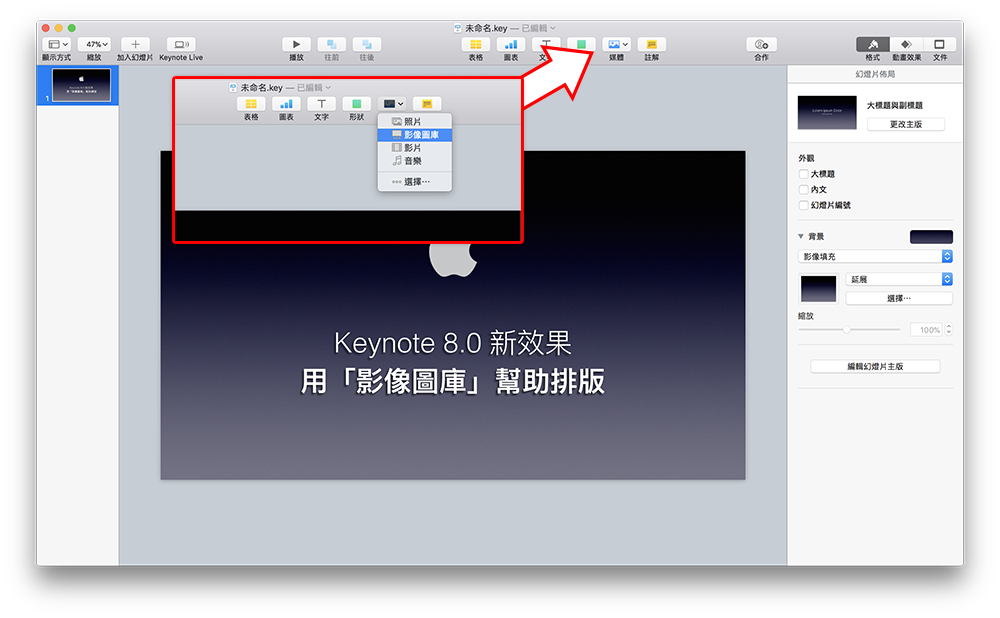Open the 格式 format inspector

pos(872,44)
